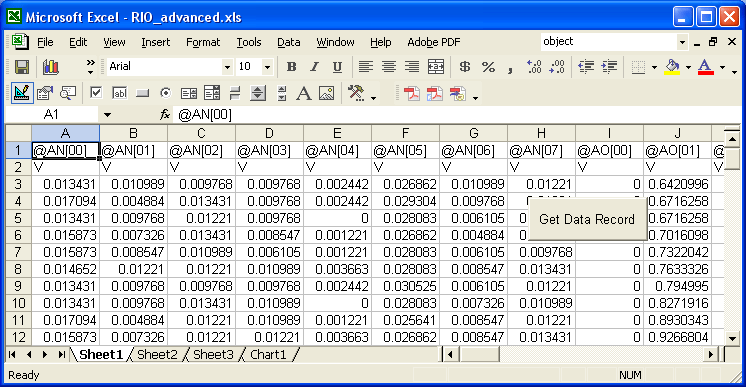Apply Merge and Center formatting

pos(436,67)
